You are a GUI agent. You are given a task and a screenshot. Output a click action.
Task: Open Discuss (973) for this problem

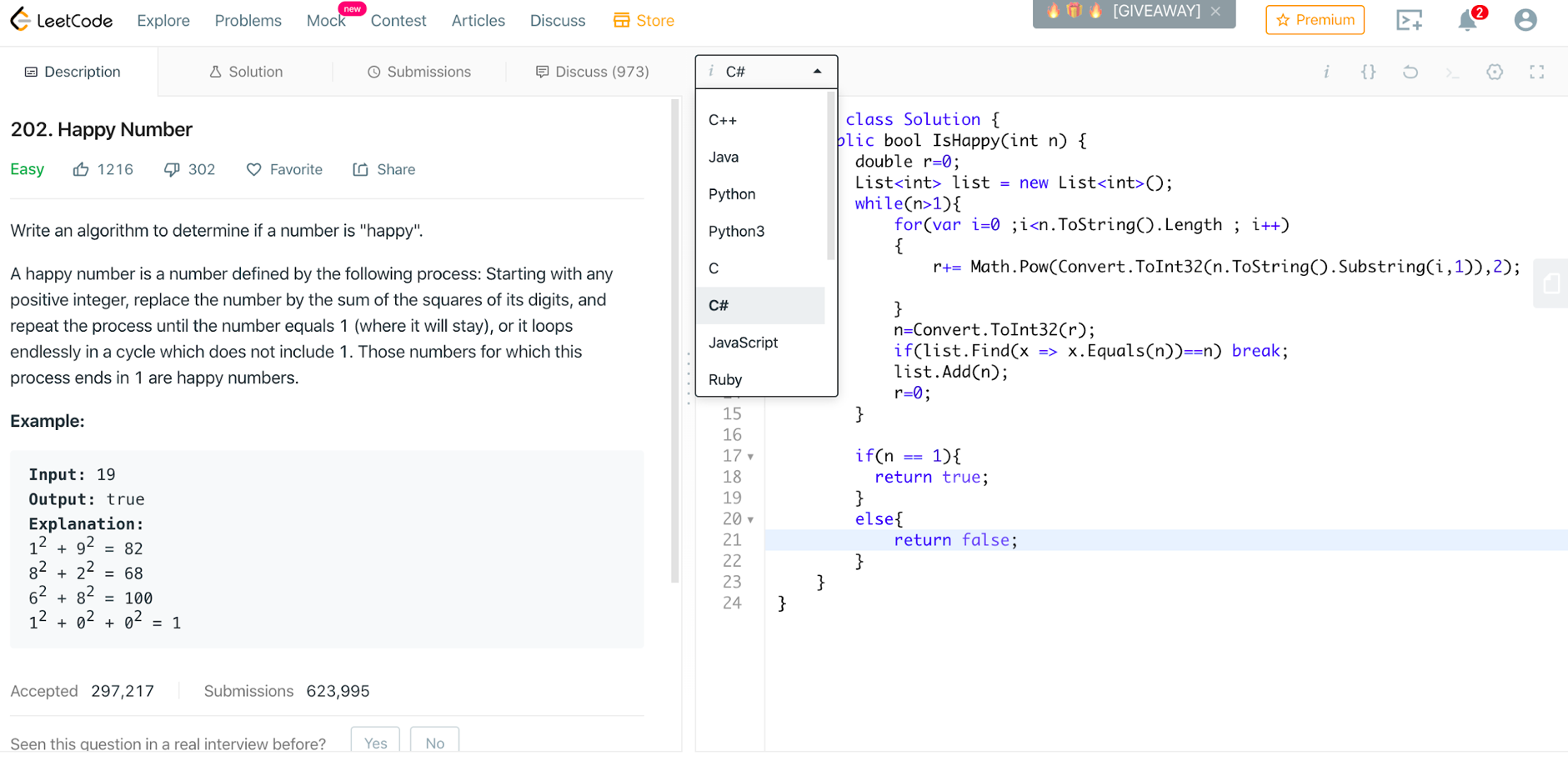(x=593, y=72)
